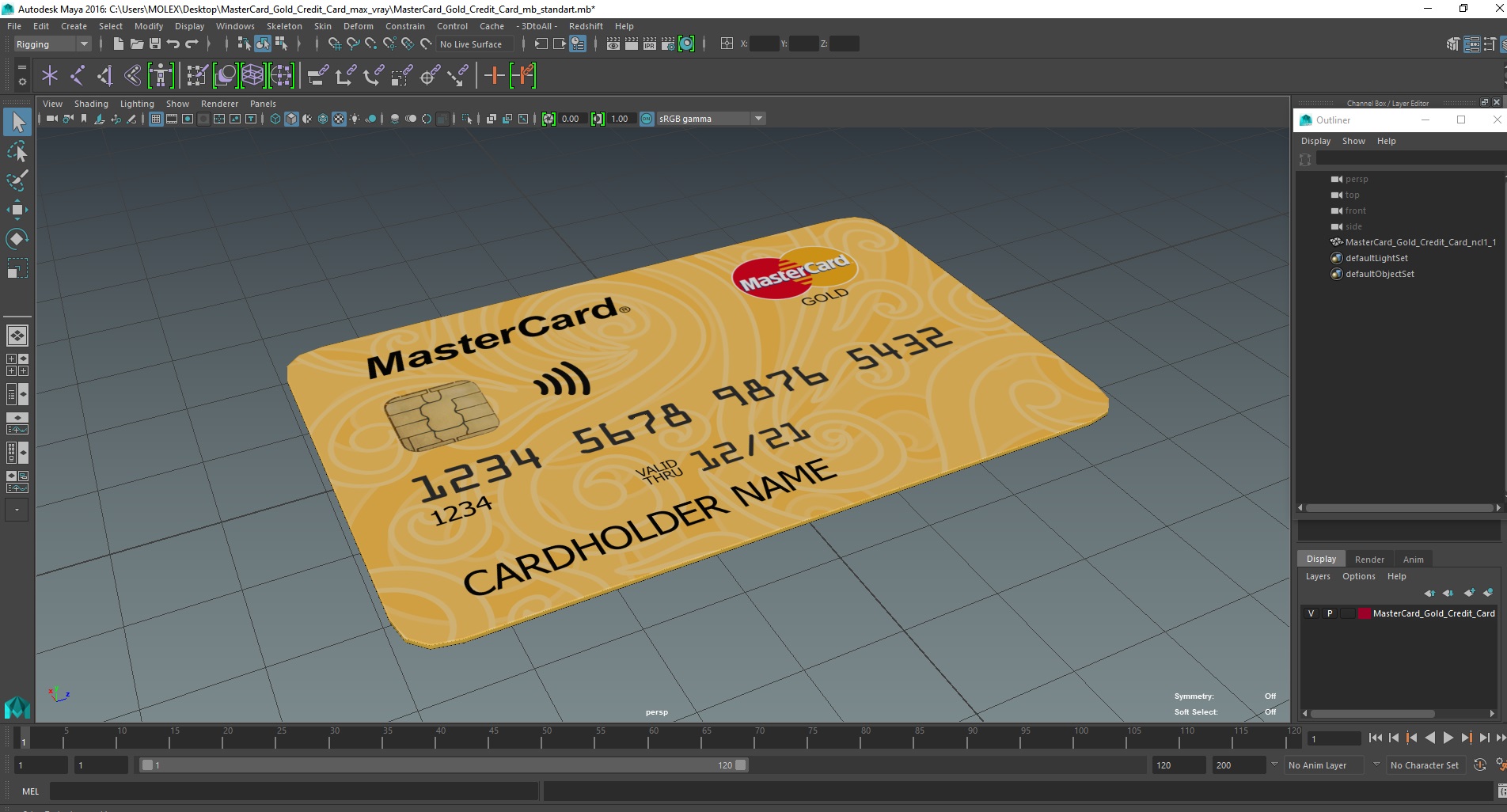Toggle textured display in viewport toolbar
Screen dimensions: 1507x812
(x=339, y=119)
